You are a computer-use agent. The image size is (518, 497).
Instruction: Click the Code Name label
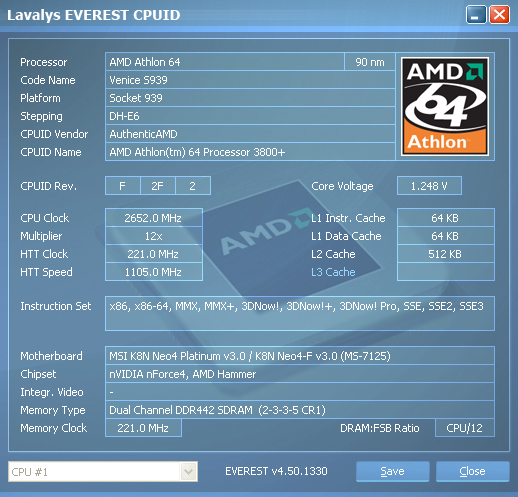tap(48, 80)
